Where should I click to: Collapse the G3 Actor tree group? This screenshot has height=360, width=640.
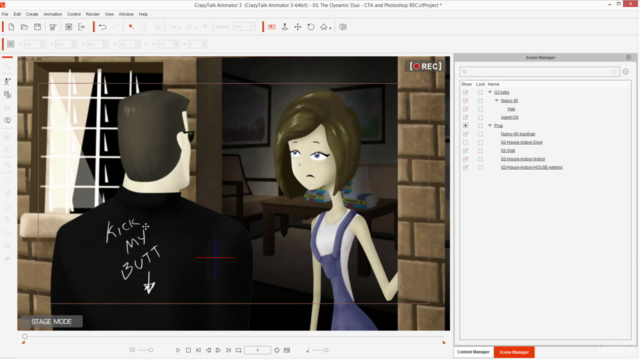tap(490, 92)
